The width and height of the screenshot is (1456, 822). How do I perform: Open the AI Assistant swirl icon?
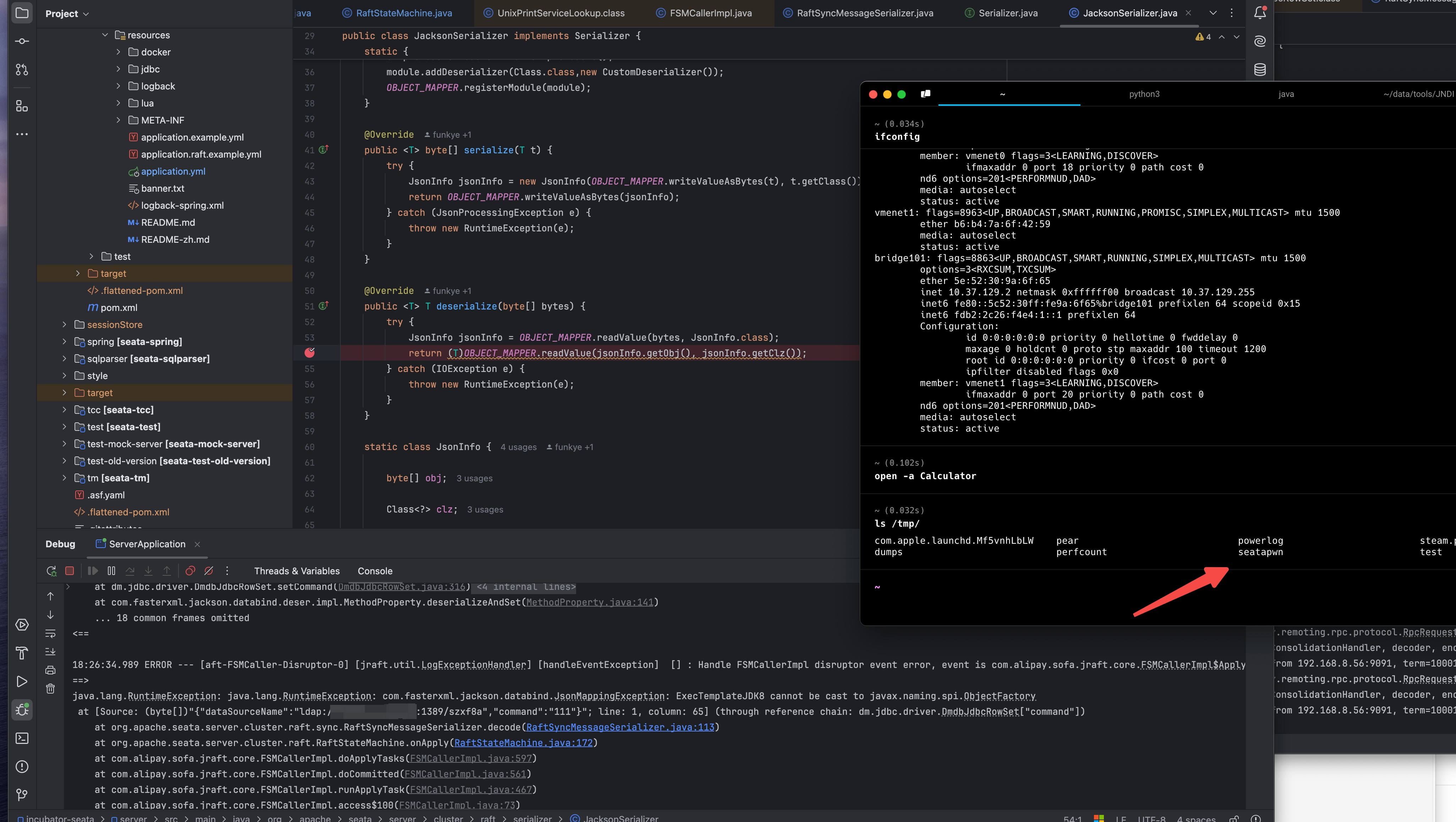click(1260, 41)
